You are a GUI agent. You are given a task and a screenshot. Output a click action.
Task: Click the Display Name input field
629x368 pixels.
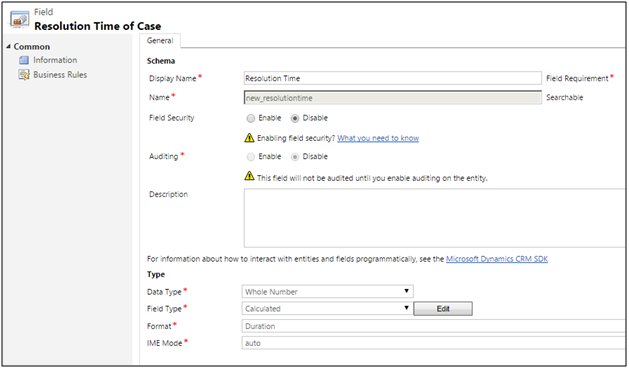click(392, 78)
